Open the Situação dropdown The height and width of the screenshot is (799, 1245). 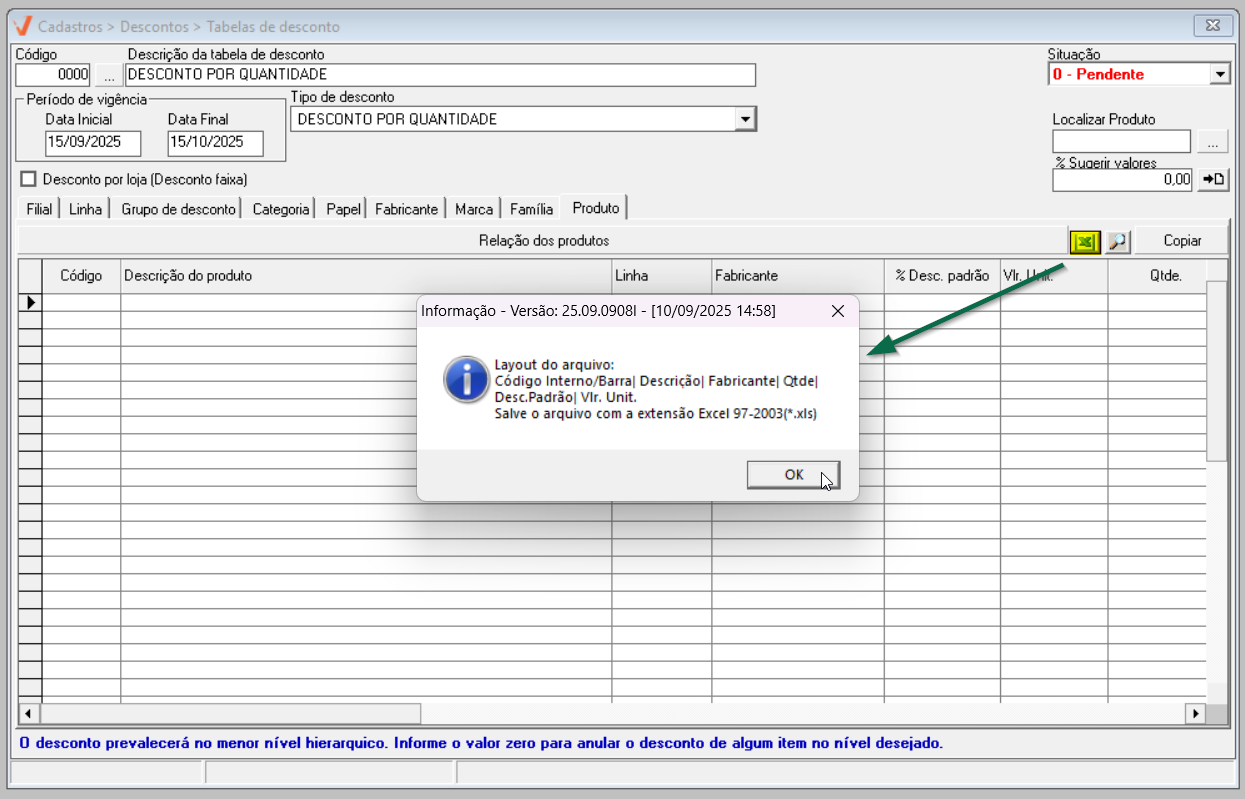[x=1219, y=74]
